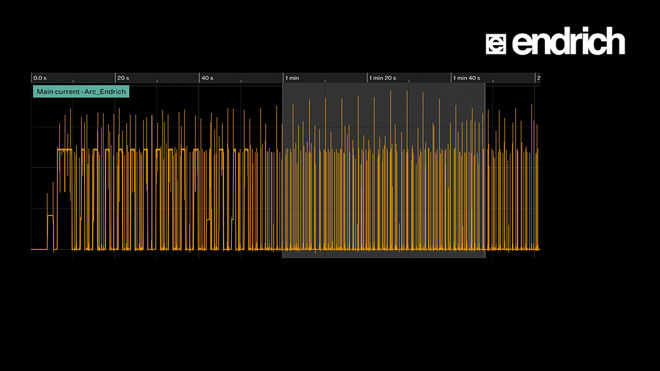Click the partially cut-off 2 min ruler label
660x371 pixels.
point(538,78)
